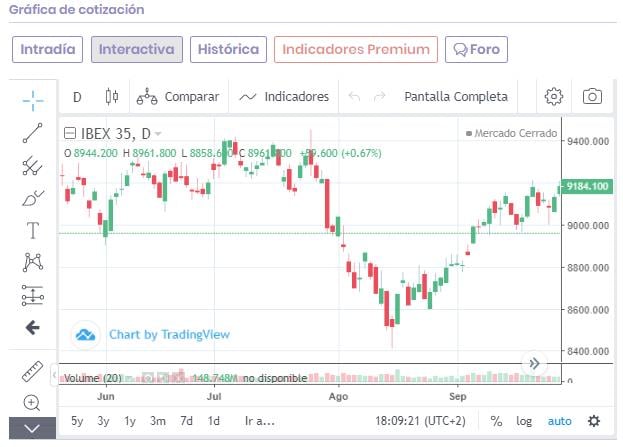Toggle log scale mode
This screenshot has height=447, width=623.
tap(524, 421)
